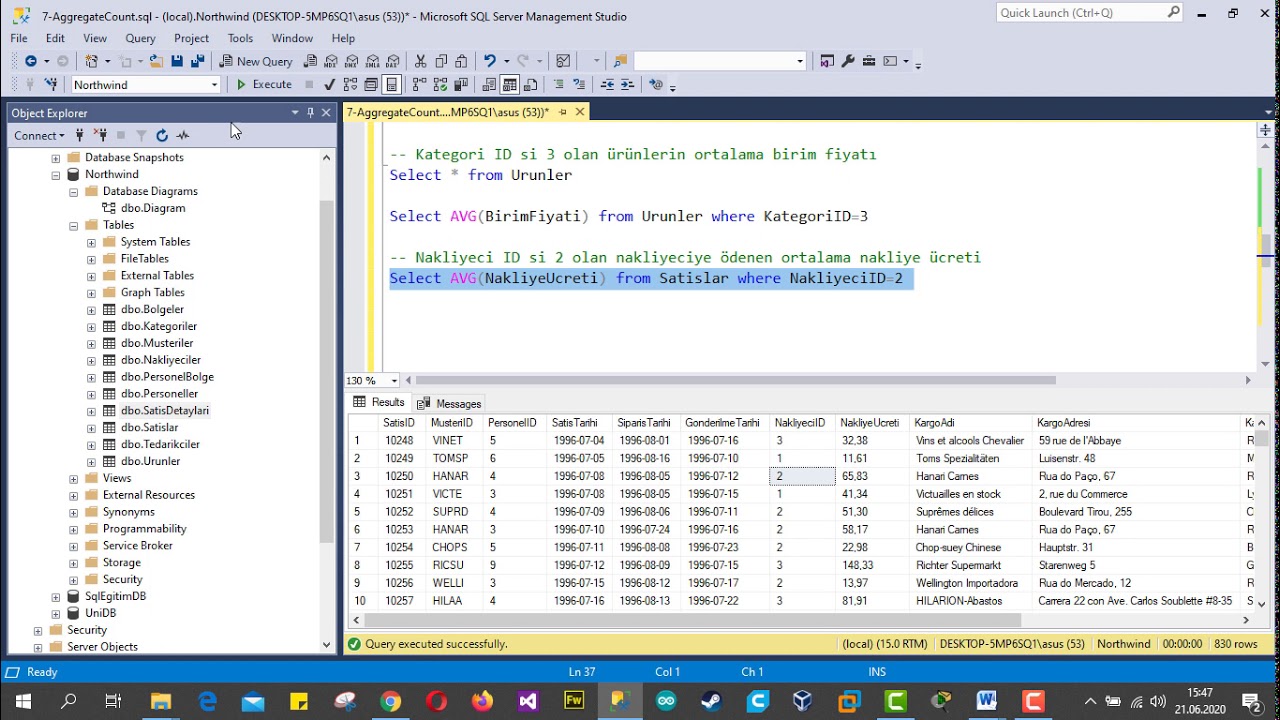The image size is (1280, 720).
Task: Click the Parse checkmark icon
Action: (329, 85)
